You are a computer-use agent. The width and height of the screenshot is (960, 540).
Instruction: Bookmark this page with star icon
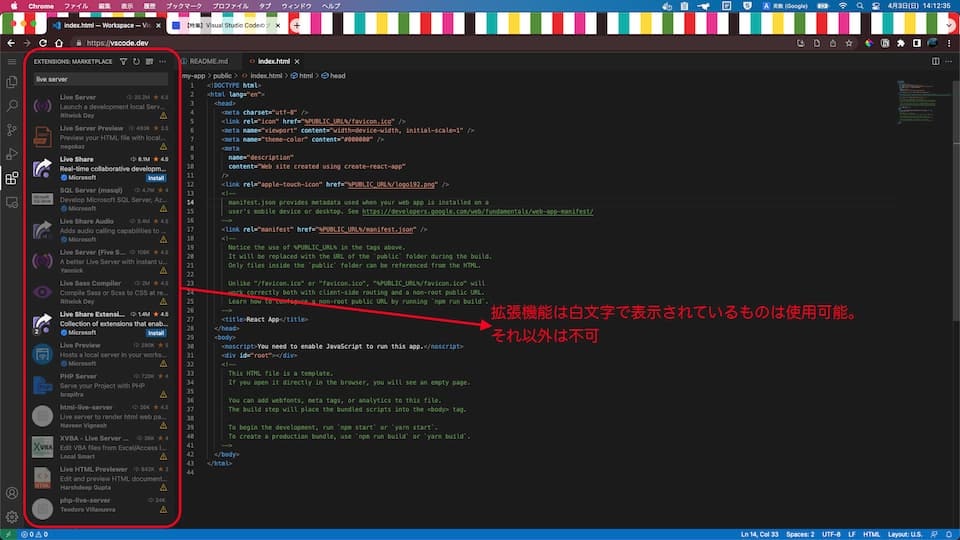[x=849, y=43]
